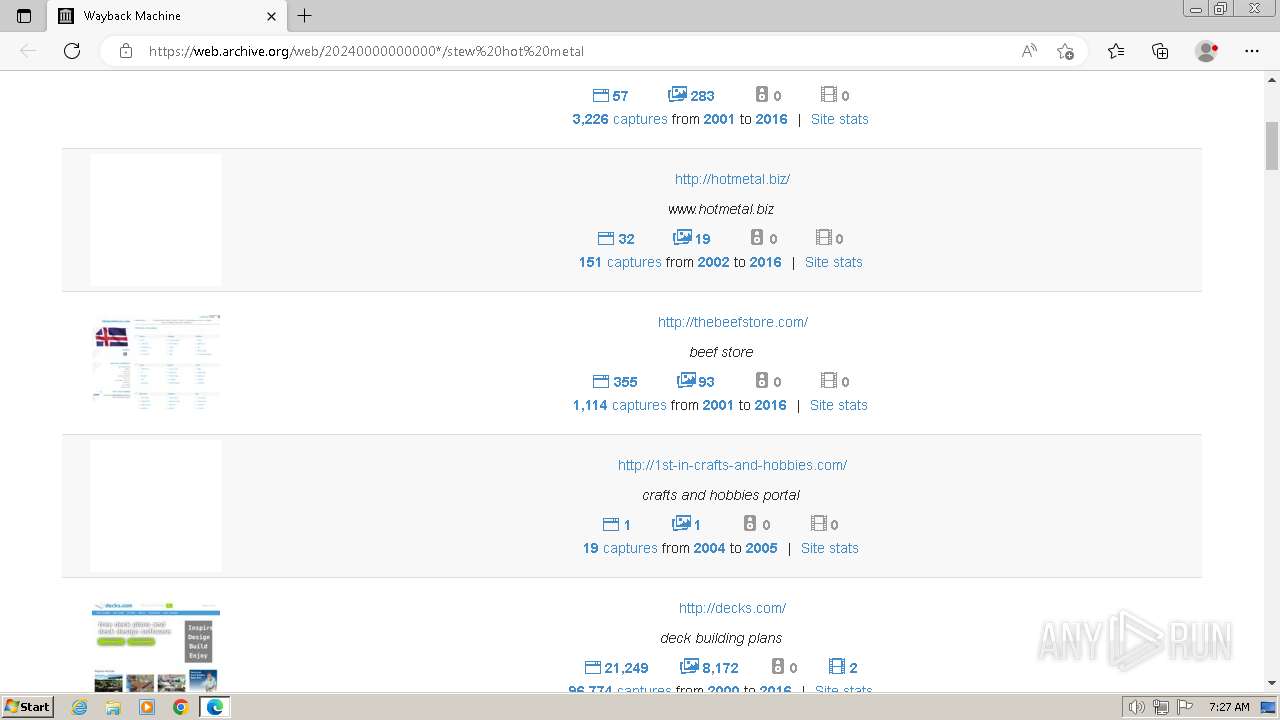
Task: View site information via the lock icon
Action: pos(126,51)
